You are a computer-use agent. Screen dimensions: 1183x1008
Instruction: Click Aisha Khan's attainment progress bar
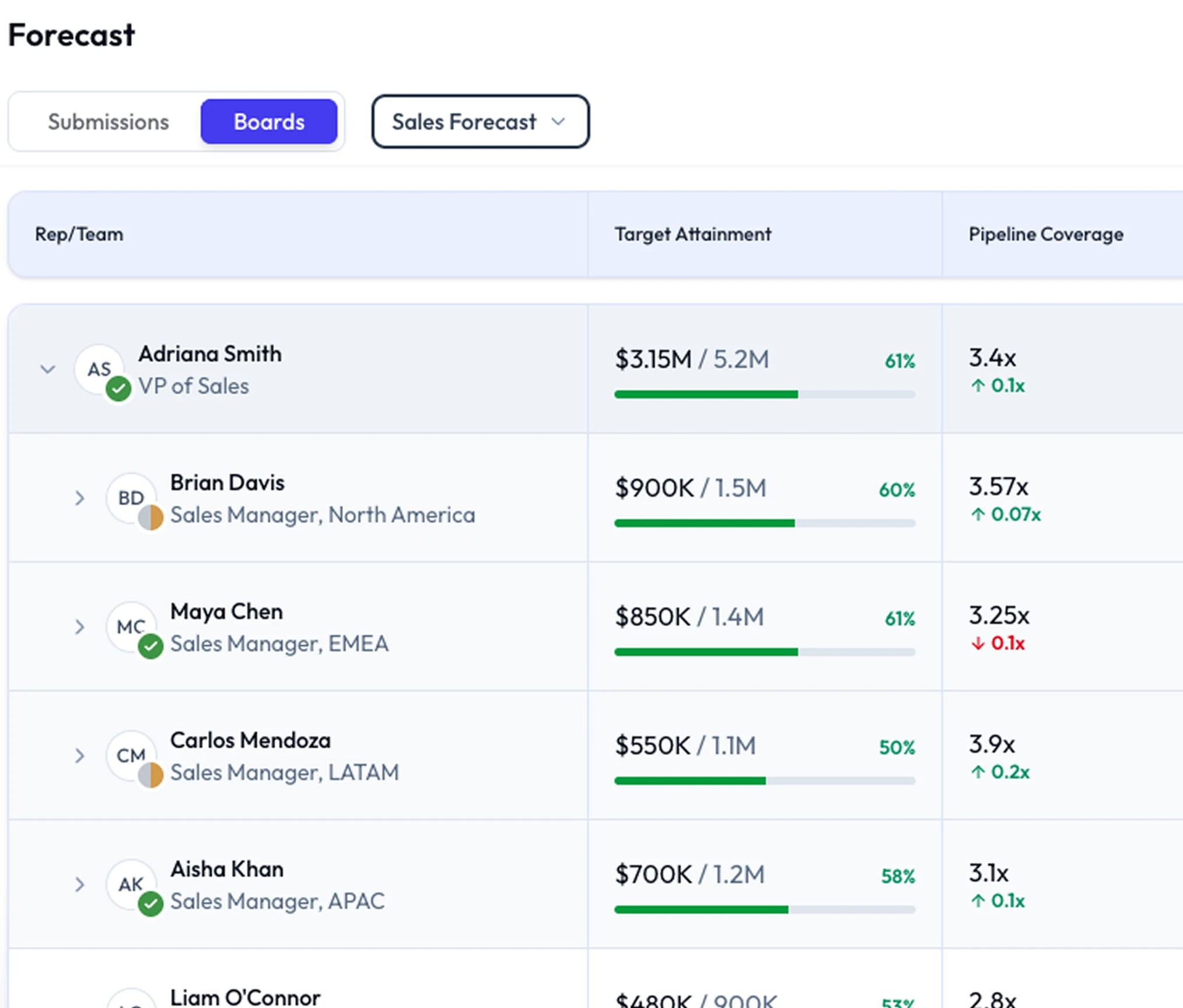click(x=765, y=910)
